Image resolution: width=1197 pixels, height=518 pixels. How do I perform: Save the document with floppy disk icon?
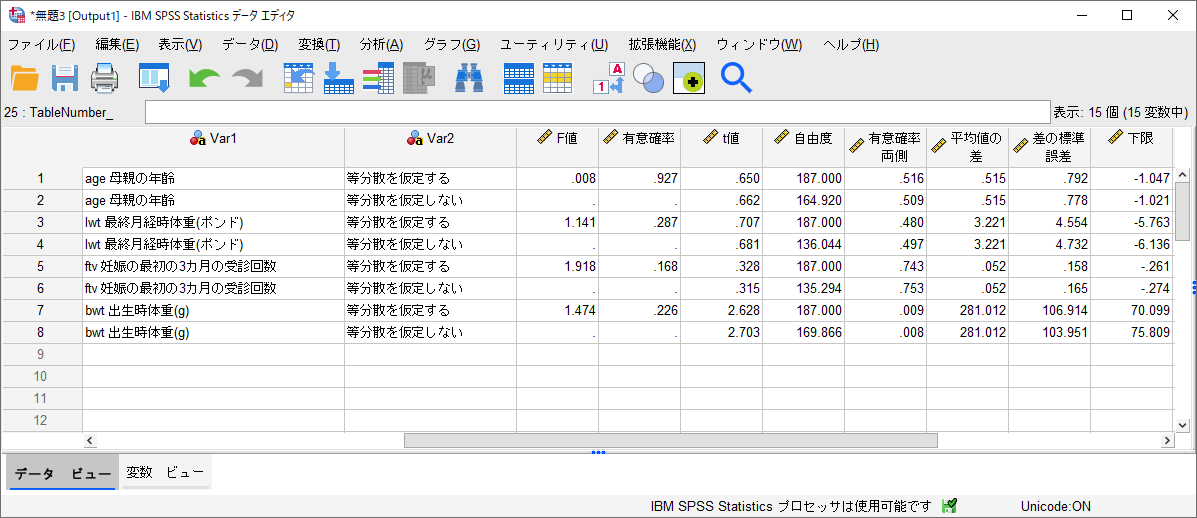pos(65,78)
